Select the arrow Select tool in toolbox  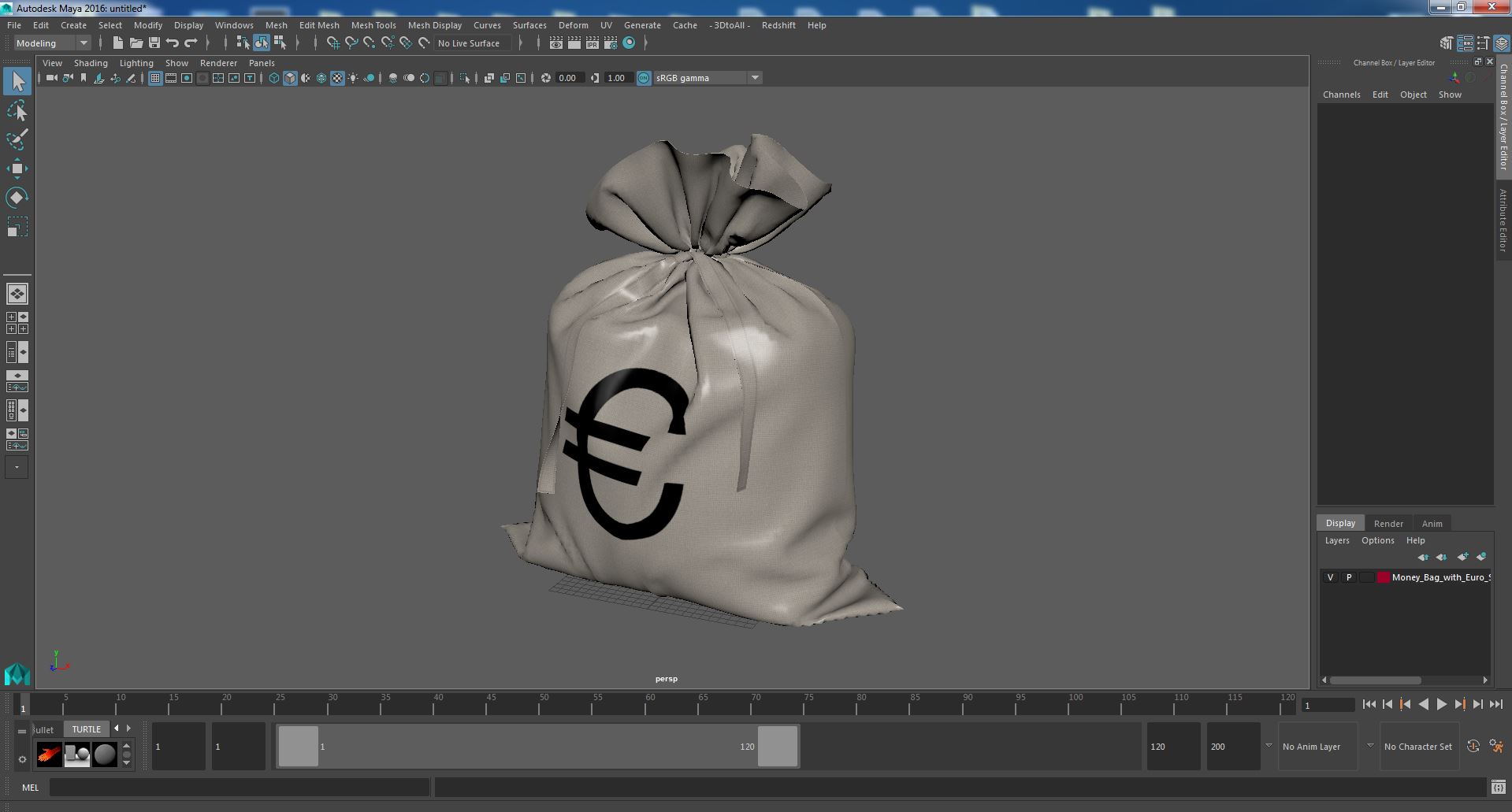(17, 81)
